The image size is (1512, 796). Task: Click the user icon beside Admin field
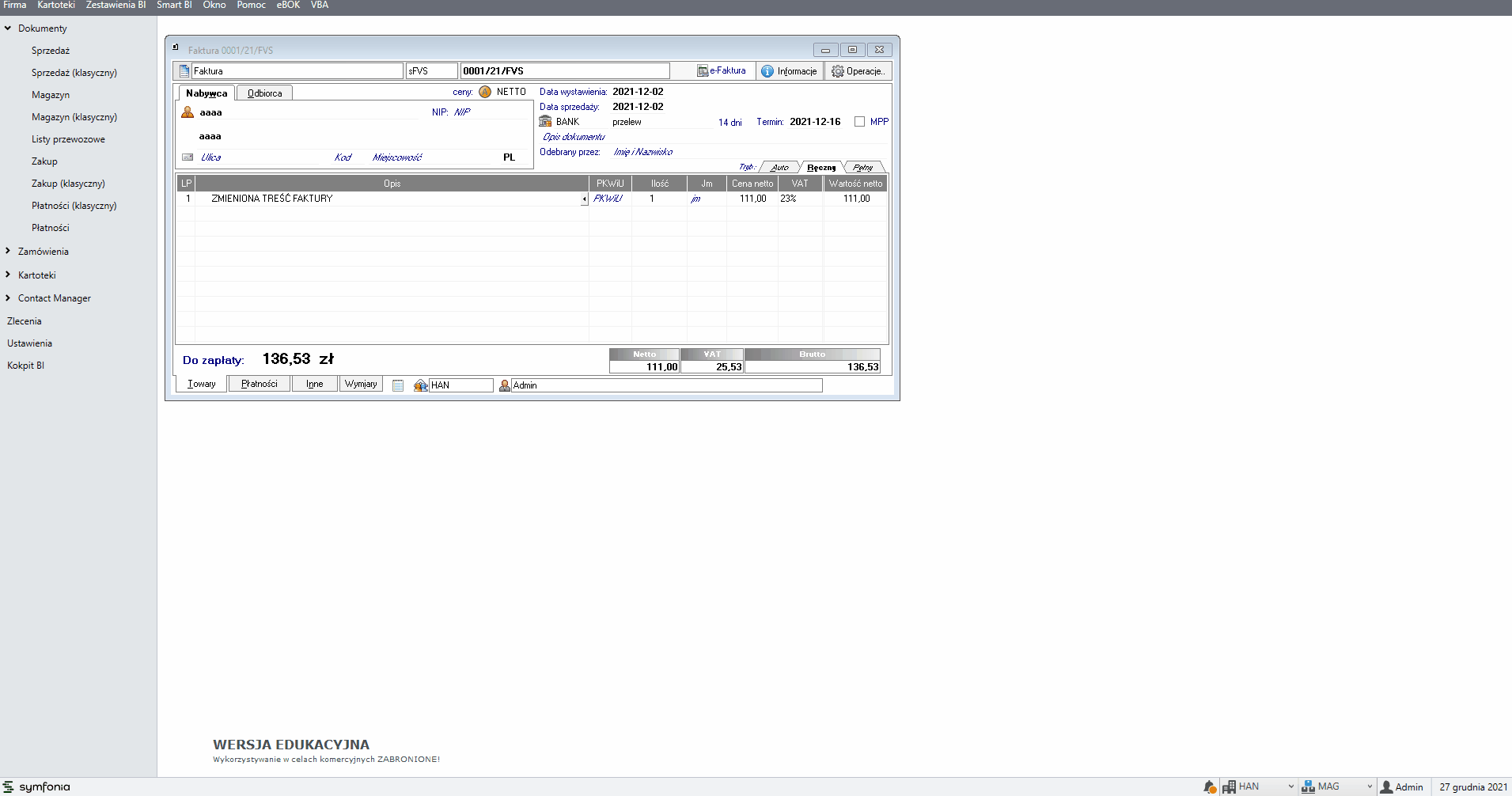504,385
